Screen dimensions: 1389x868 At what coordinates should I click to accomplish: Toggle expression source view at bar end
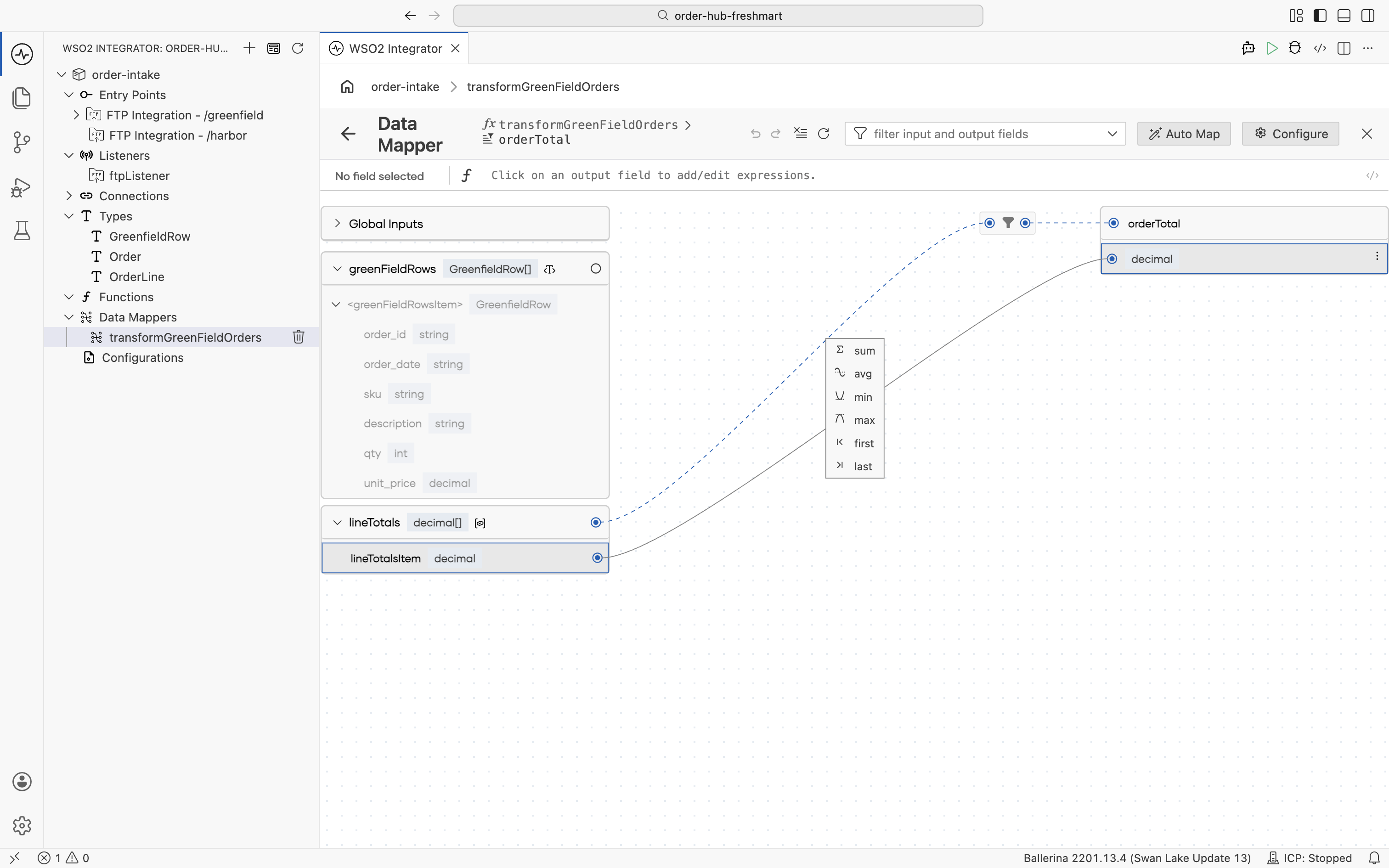(x=1372, y=175)
